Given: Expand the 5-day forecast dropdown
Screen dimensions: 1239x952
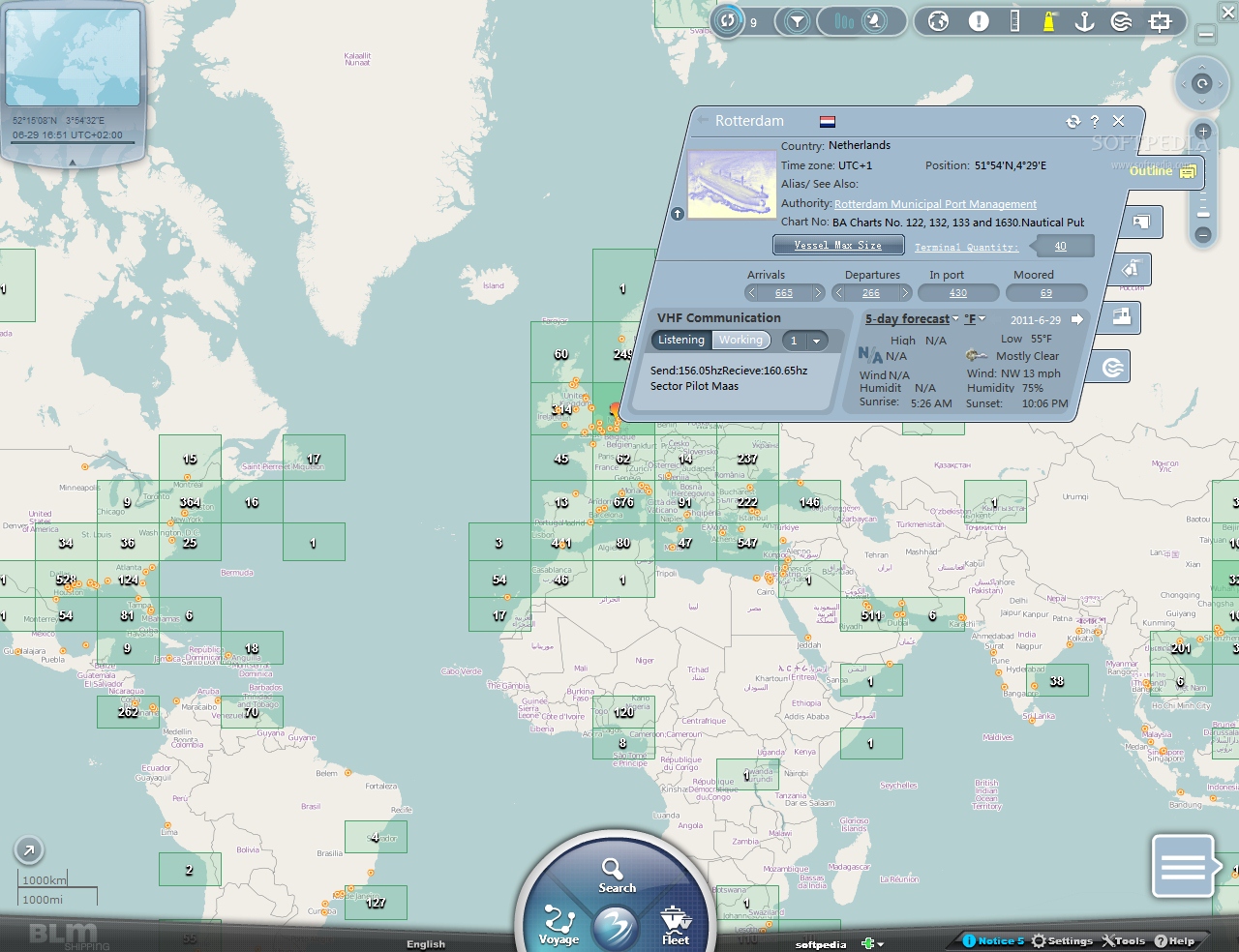Looking at the screenshot, I should 912,319.
